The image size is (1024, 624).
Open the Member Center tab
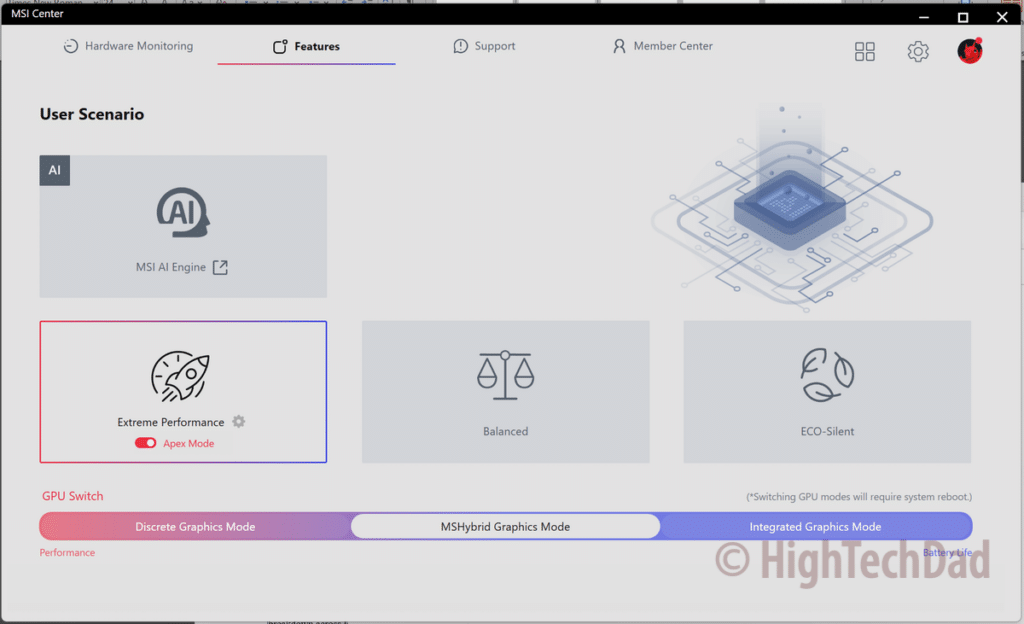pyautogui.click(x=663, y=46)
